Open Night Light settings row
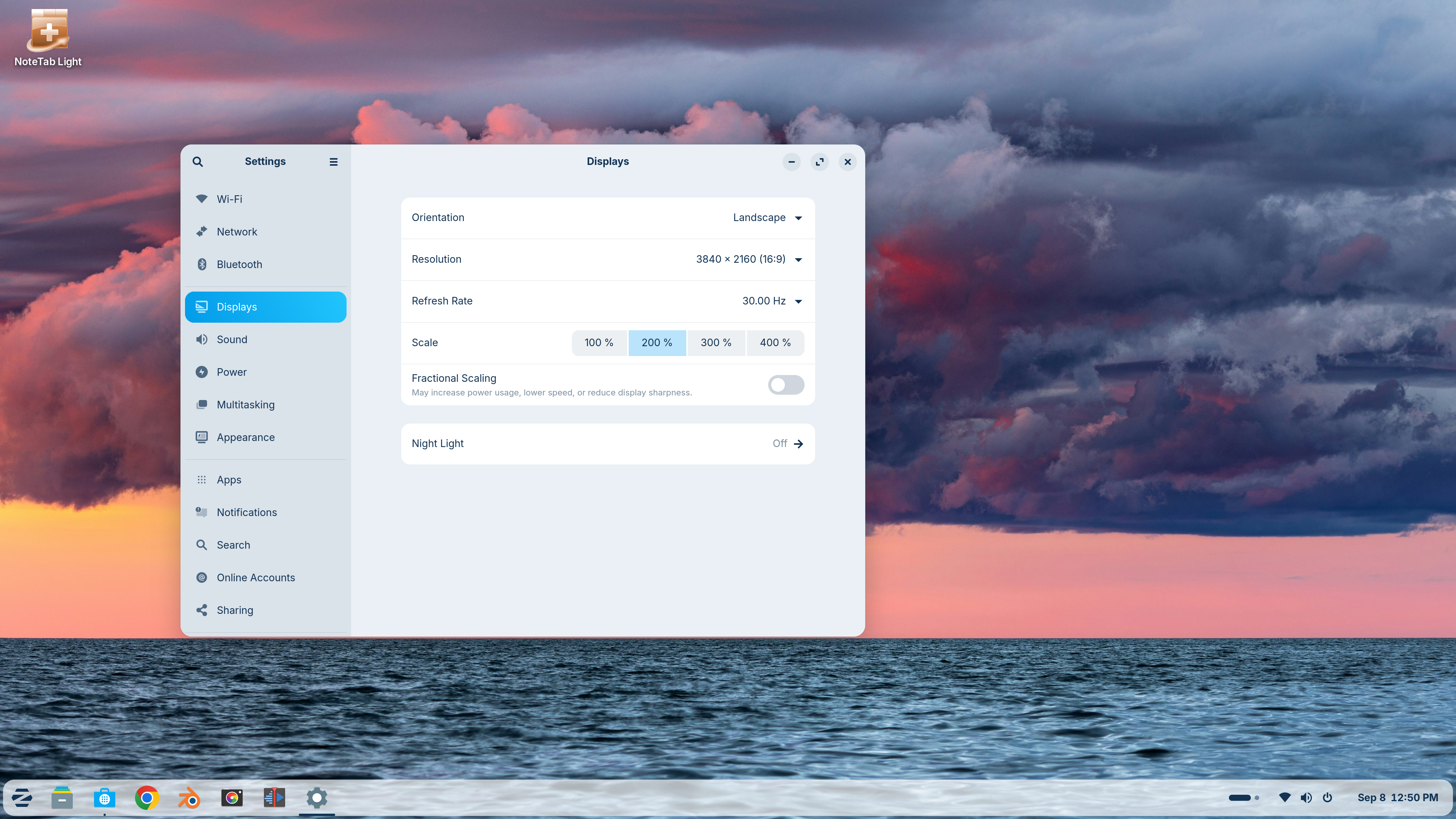This screenshot has height=819, width=1456. click(607, 444)
